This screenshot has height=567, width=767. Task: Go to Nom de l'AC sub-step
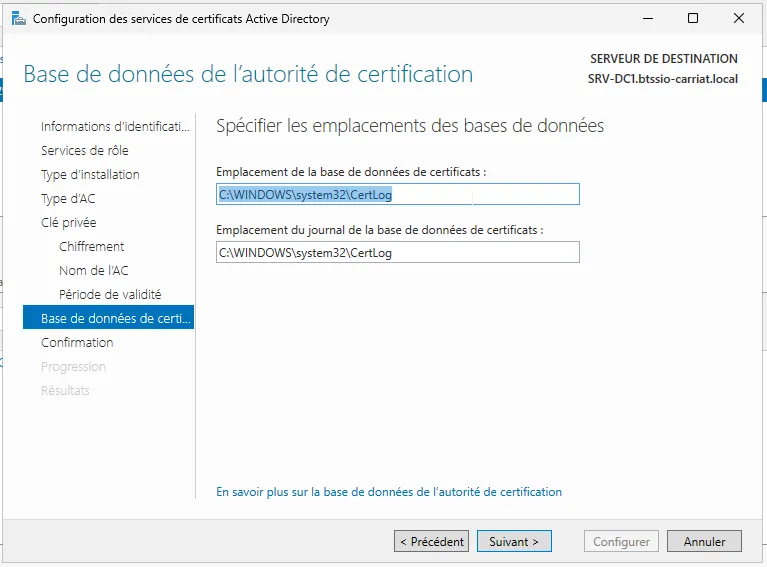[93, 271]
